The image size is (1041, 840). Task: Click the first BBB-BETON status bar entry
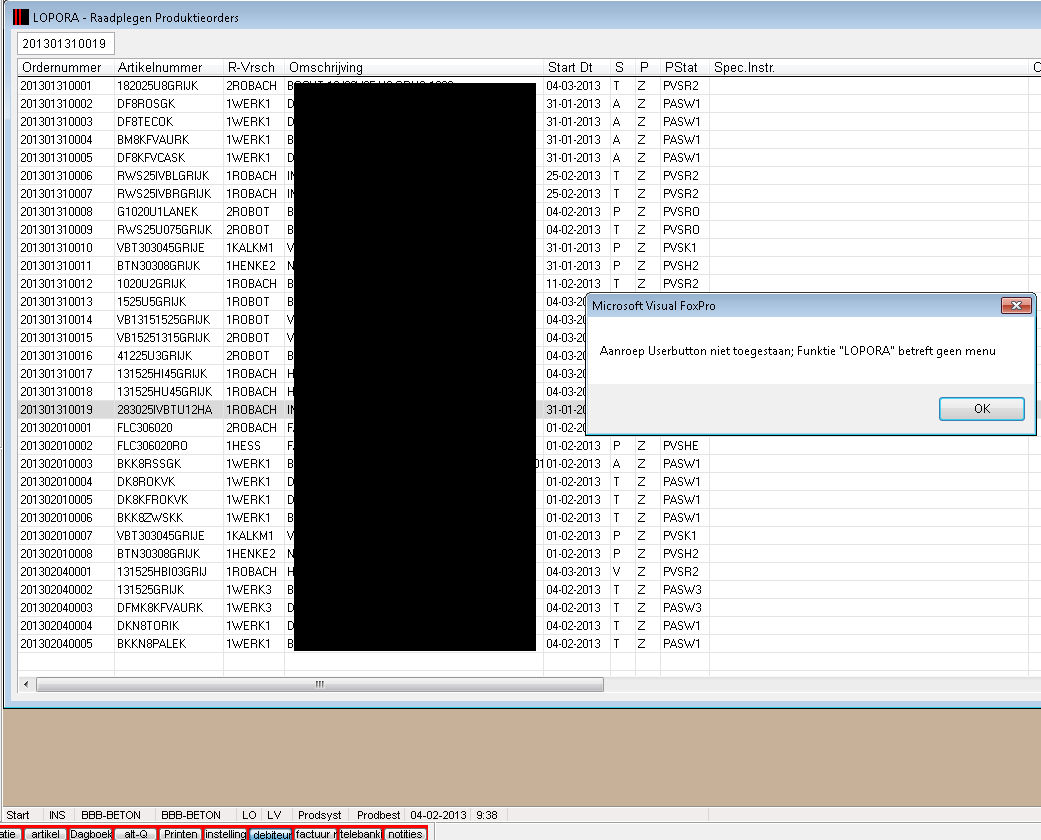tap(111, 815)
